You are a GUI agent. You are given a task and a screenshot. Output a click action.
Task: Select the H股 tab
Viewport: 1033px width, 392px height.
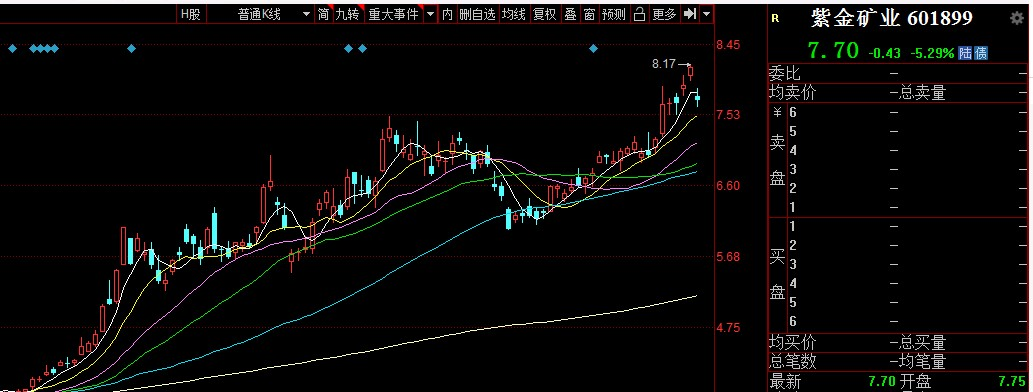[x=190, y=14]
